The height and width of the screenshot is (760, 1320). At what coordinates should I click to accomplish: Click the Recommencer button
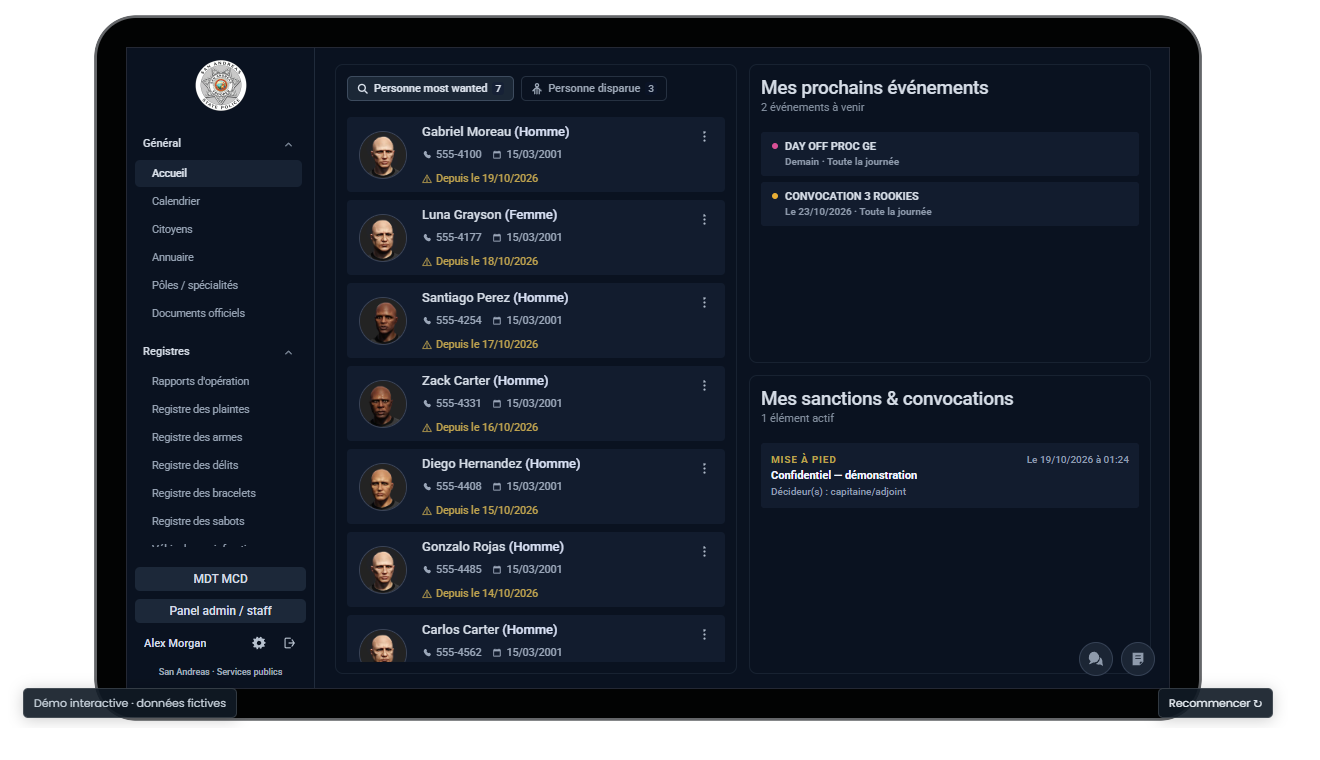pos(1215,703)
